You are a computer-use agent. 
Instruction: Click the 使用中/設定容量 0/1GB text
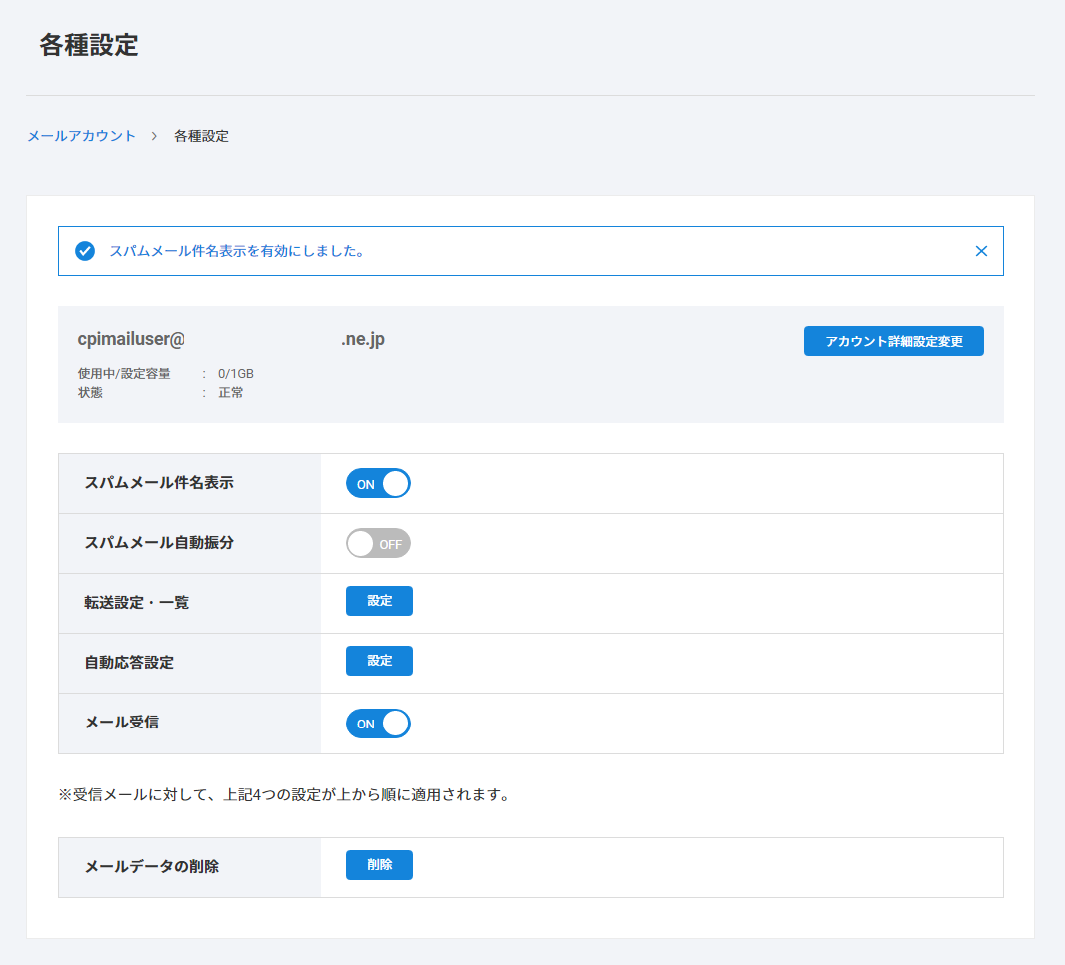click(165, 373)
